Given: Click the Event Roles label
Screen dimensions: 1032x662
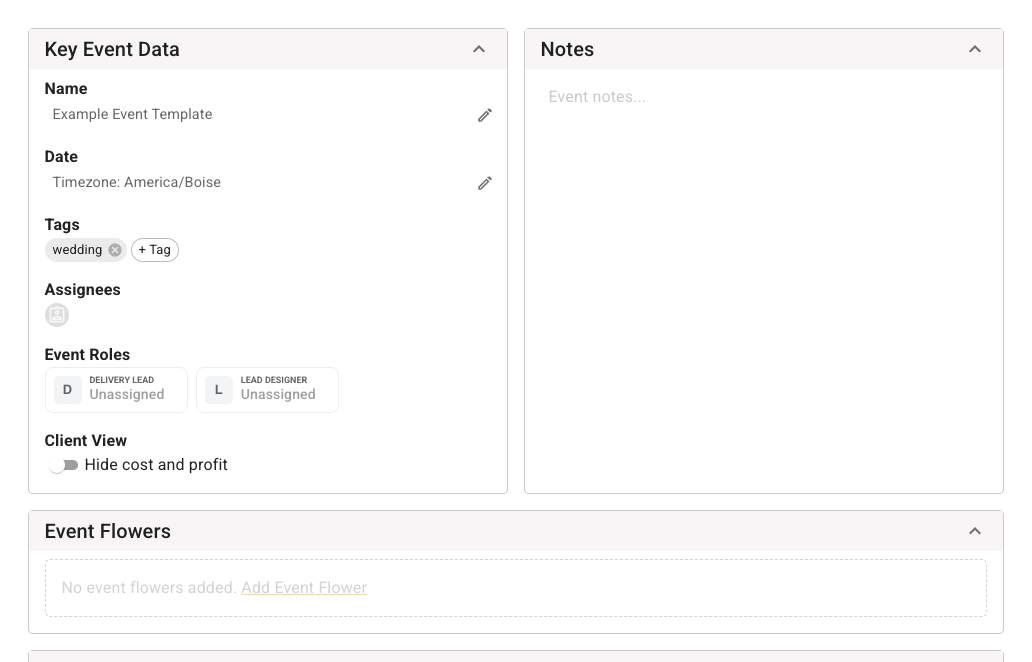Looking at the screenshot, I should click(87, 355).
